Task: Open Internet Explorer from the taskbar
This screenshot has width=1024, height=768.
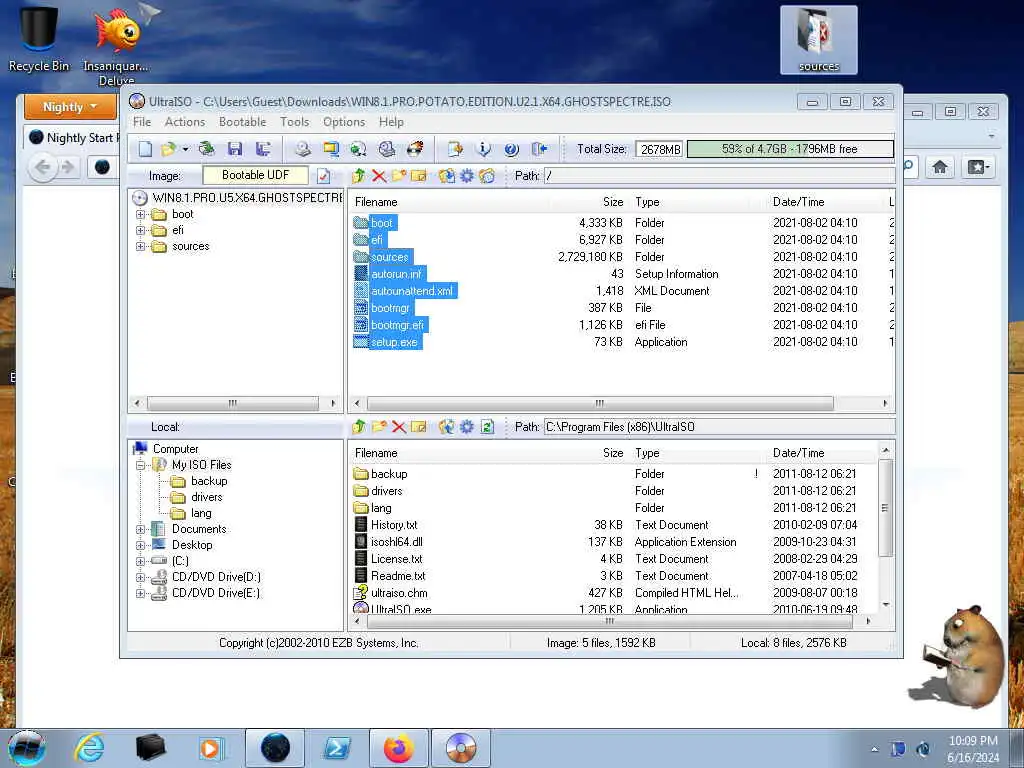Action: click(x=89, y=748)
